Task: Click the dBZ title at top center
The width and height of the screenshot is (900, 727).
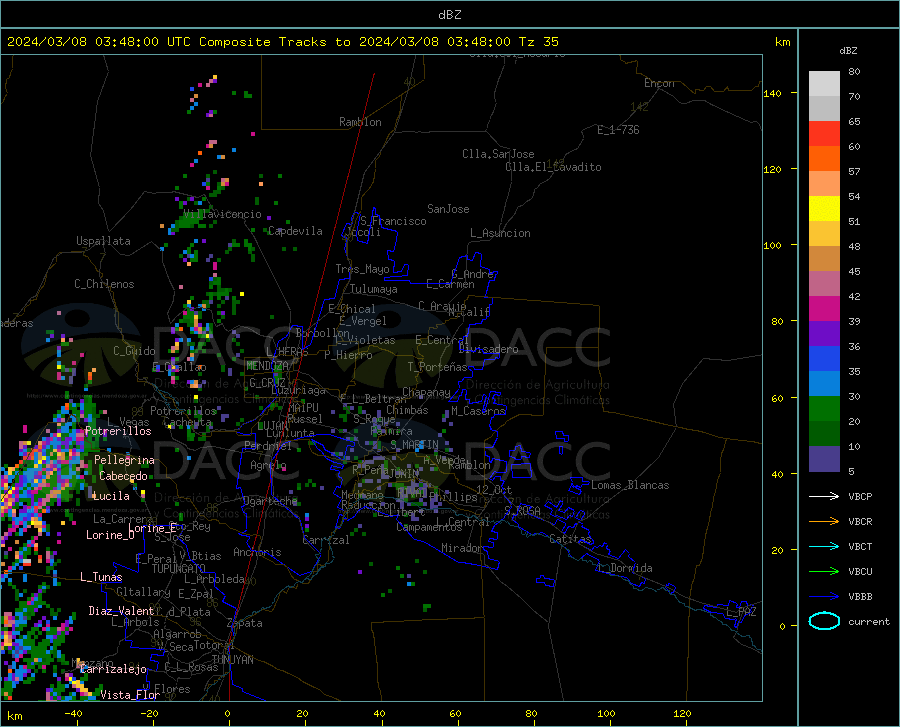Action: 449,15
